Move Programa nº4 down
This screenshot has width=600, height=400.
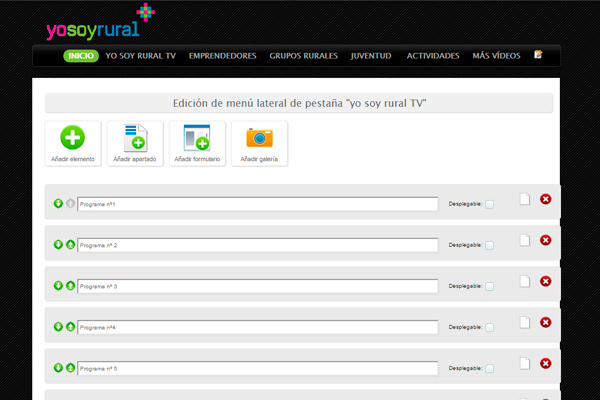(x=58, y=327)
